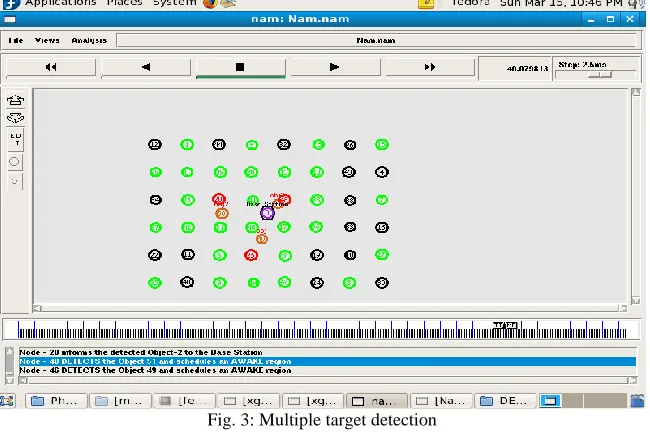Stop the animation
The height and width of the screenshot is (432, 650).
(x=240, y=67)
